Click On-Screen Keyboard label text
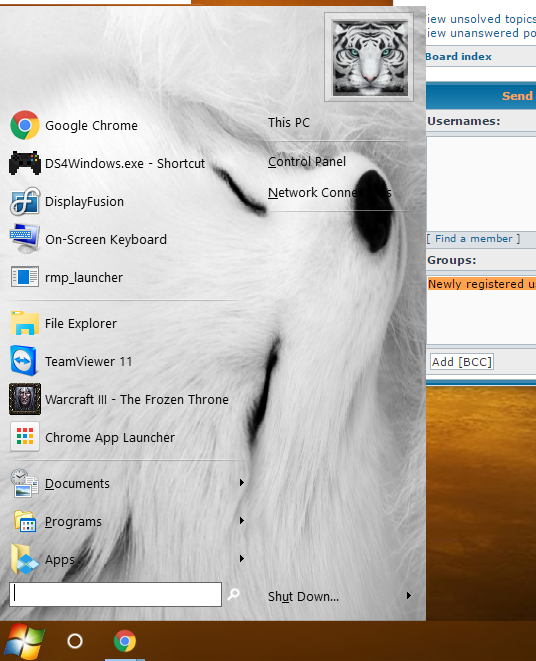This screenshot has height=661, width=536. (106, 239)
